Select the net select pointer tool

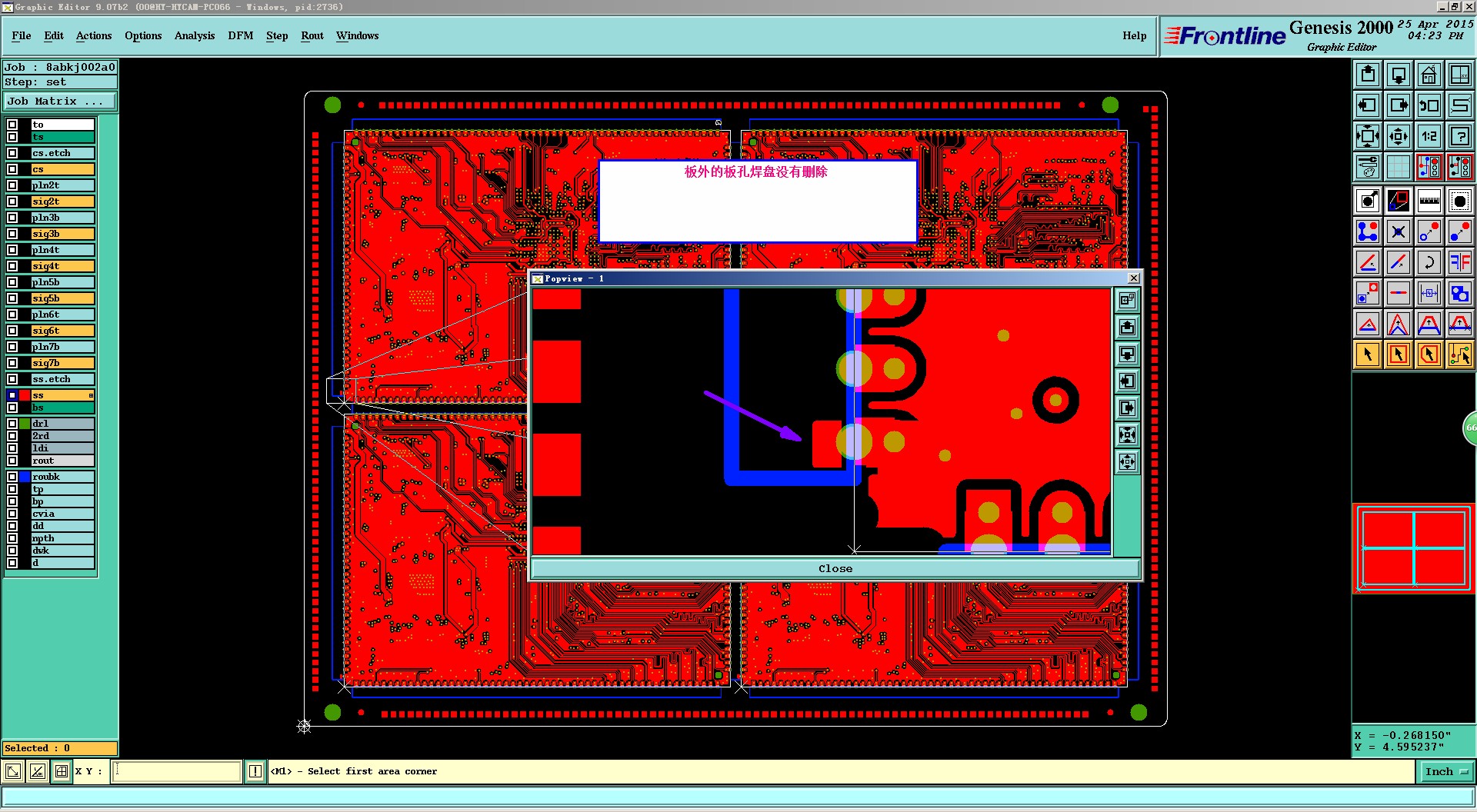(x=1460, y=354)
